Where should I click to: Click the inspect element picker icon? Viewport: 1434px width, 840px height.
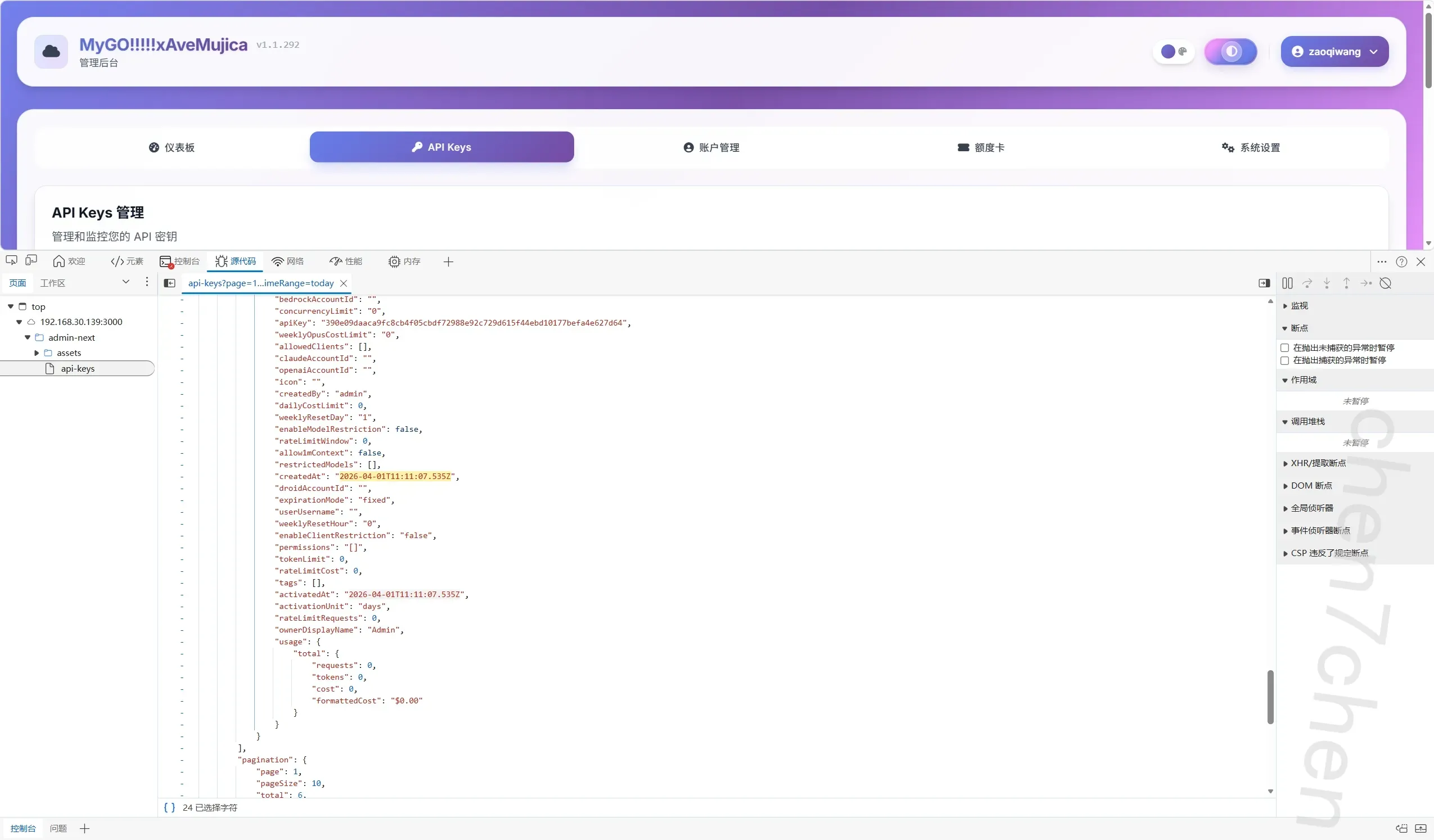pos(11,261)
